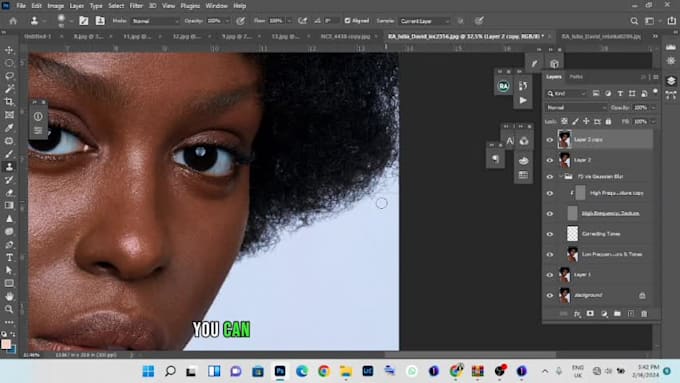Viewport: 680px width, 383px height.
Task: Select the Frame tool
Action: (9, 115)
